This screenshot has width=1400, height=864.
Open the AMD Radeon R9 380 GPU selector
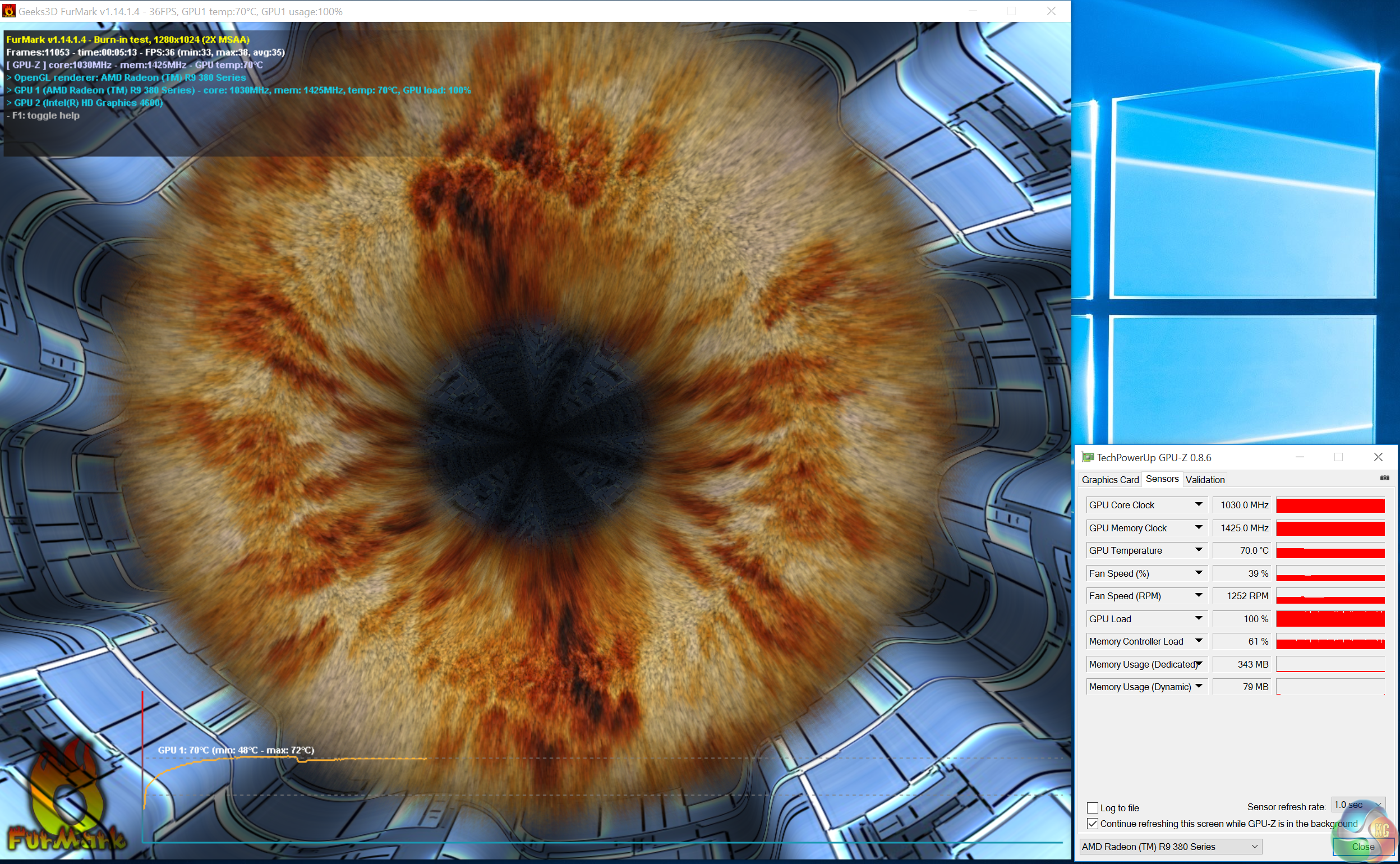(1170, 846)
